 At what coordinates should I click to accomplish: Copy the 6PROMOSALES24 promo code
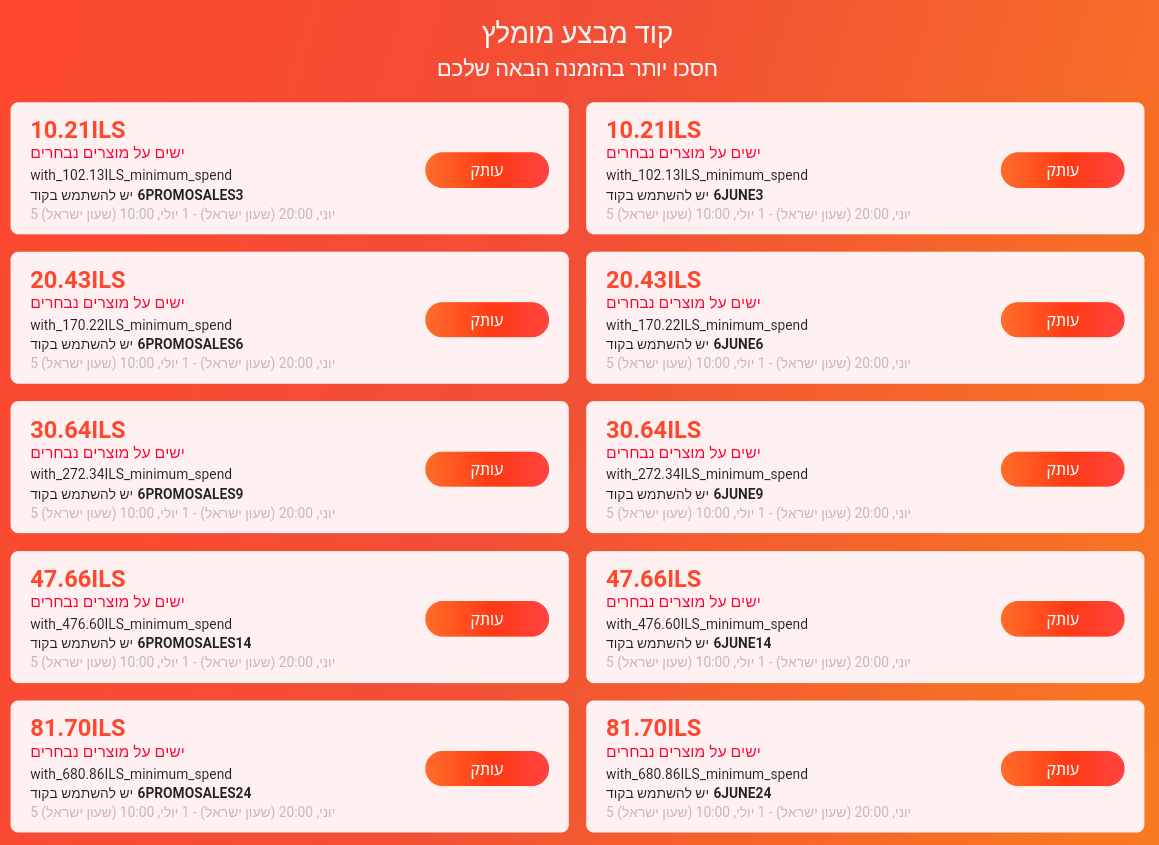click(x=487, y=768)
